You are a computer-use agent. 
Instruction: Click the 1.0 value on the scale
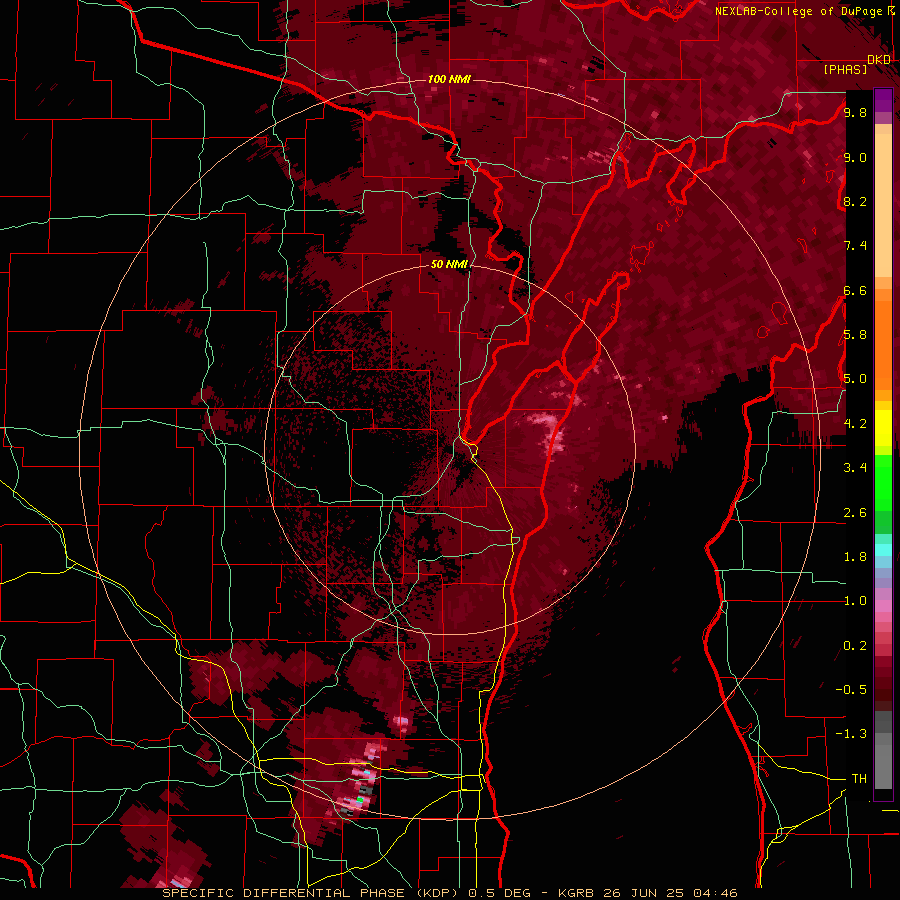(855, 601)
